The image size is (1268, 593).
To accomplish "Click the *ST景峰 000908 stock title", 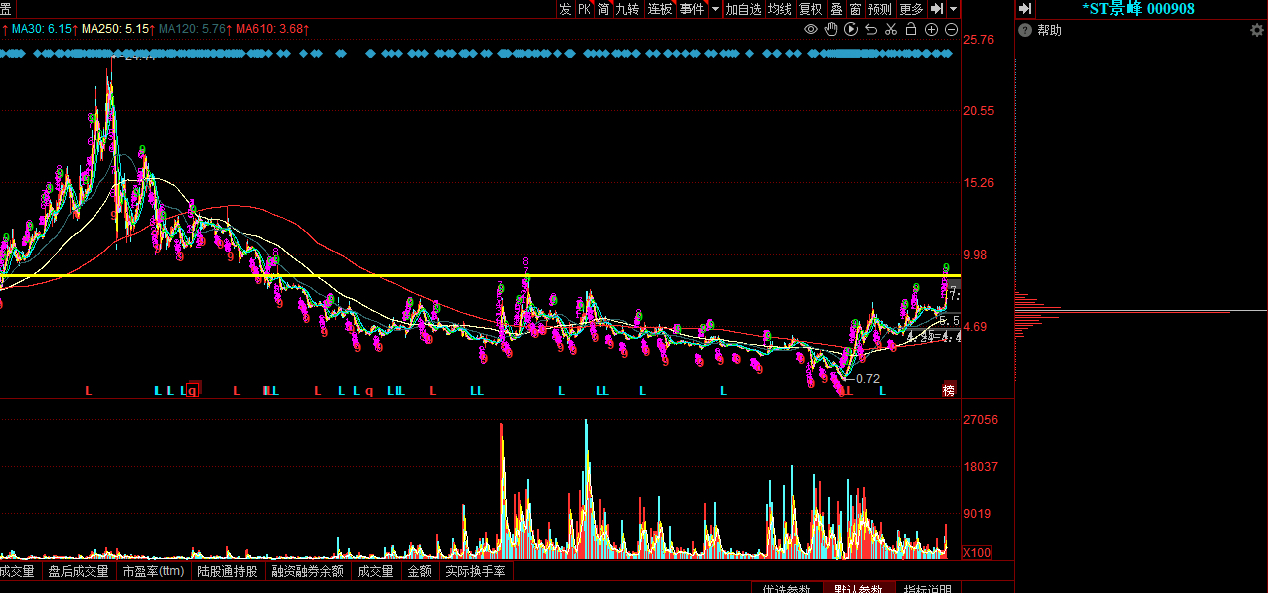I will pyautogui.click(x=1138, y=8).
